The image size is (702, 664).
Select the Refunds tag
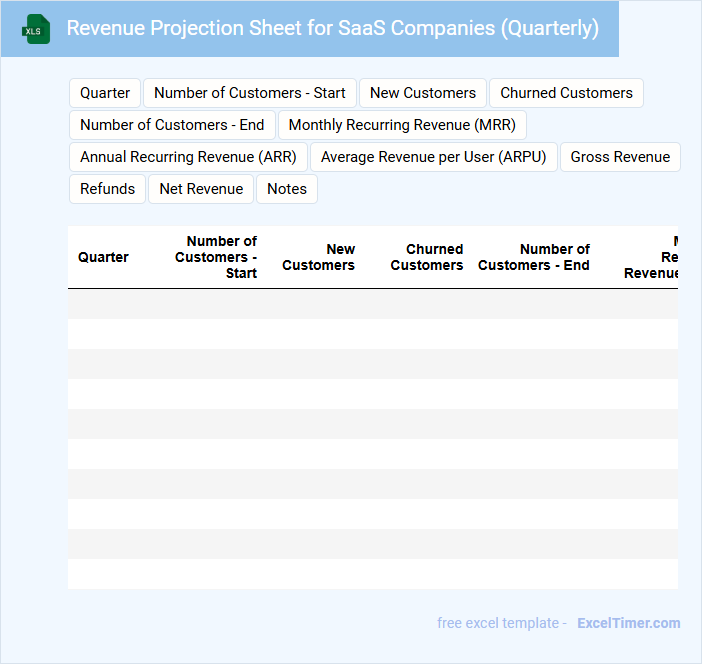tap(107, 189)
